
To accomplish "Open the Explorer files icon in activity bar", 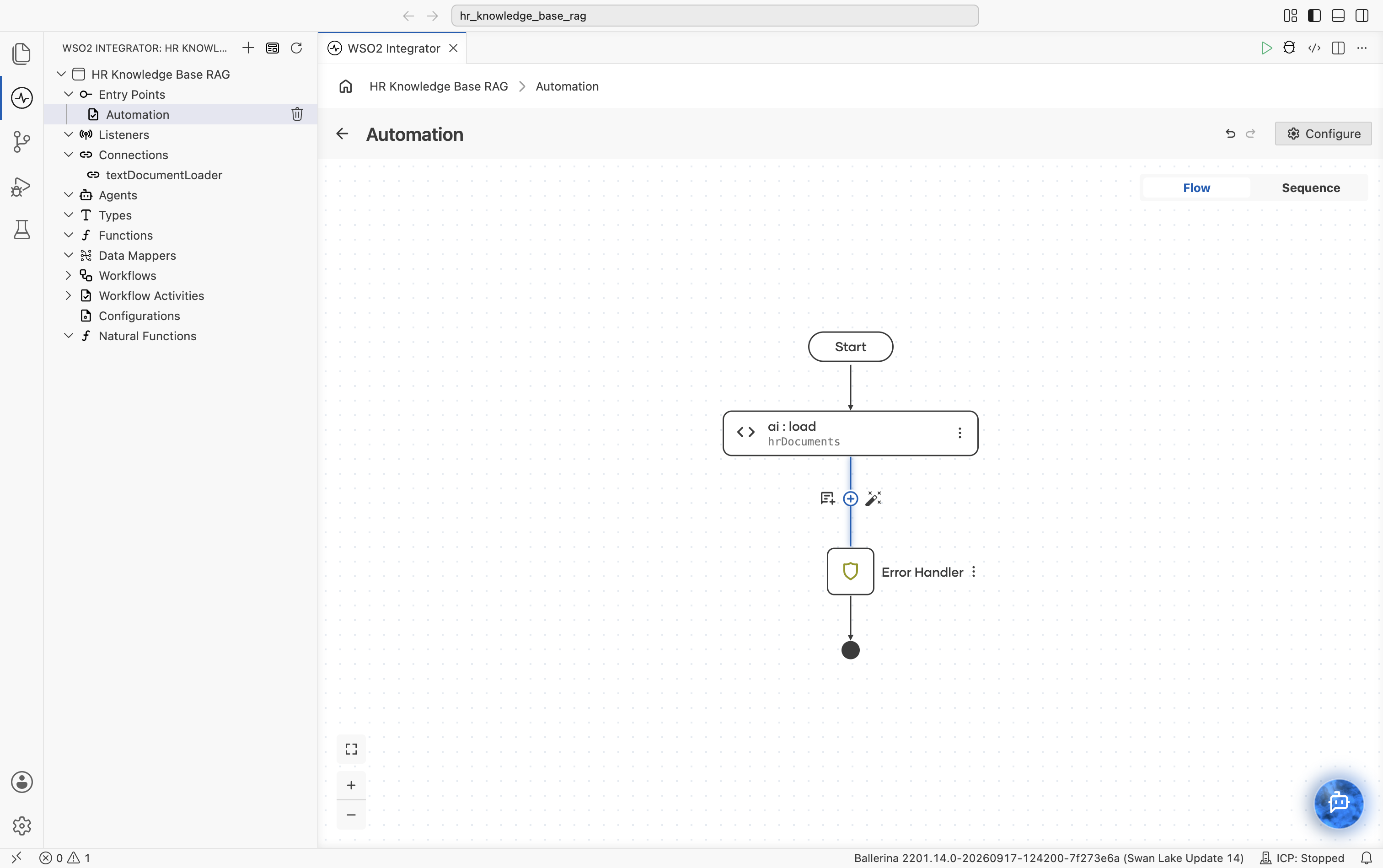I will click(x=22, y=54).
